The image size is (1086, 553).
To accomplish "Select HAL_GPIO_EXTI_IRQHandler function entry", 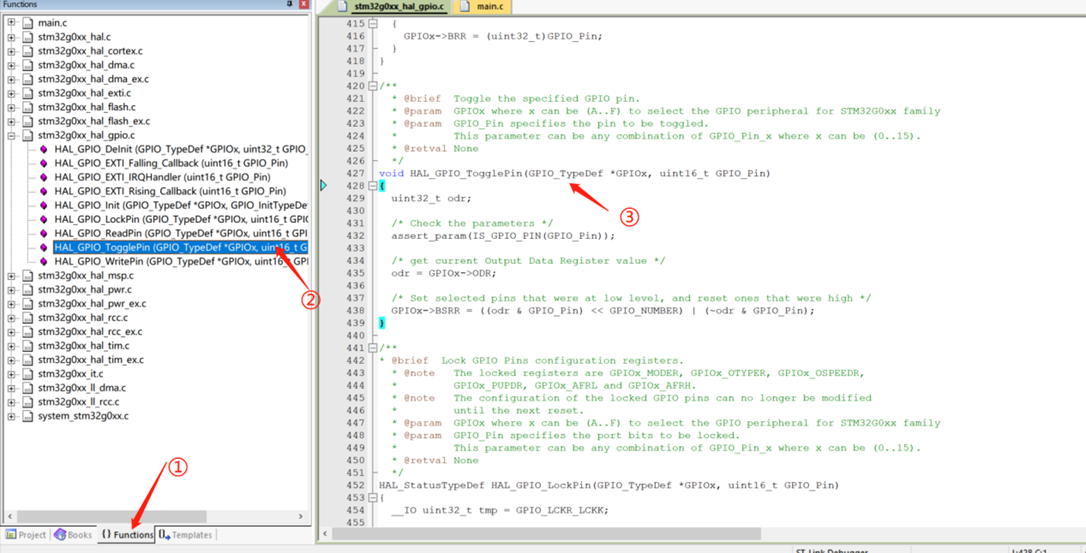I will click(x=162, y=177).
